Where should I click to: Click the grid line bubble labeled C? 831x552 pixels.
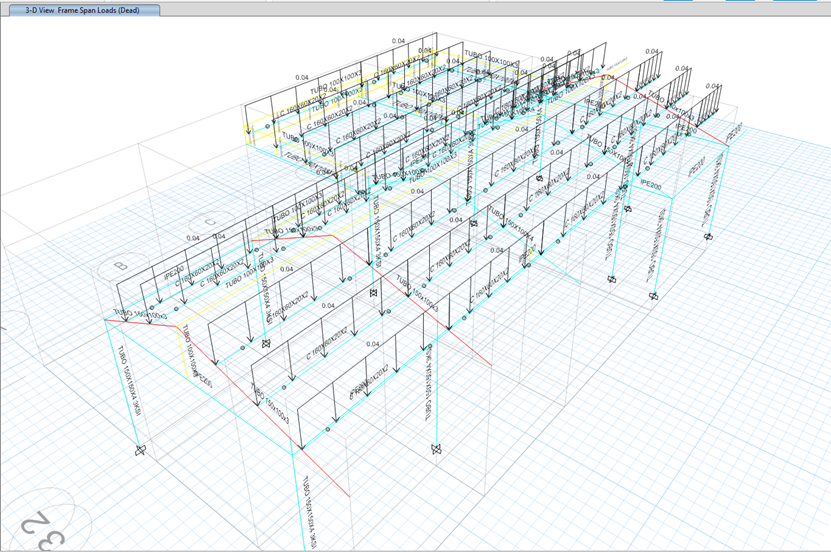[211, 221]
